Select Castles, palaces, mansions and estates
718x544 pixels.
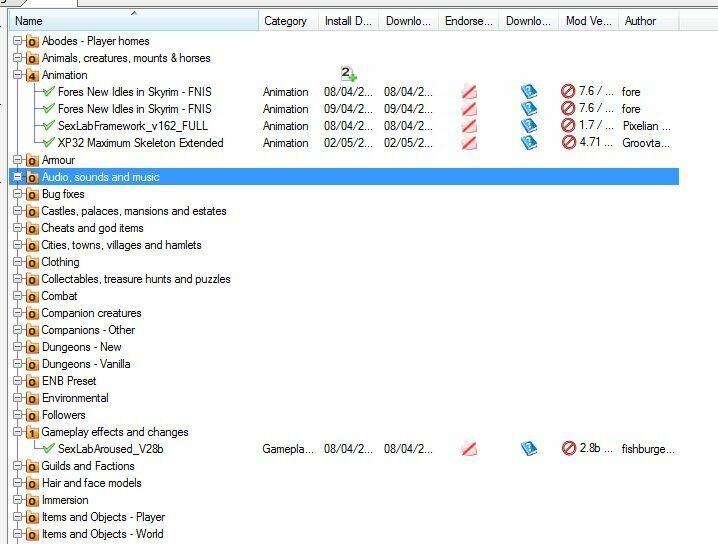pyautogui.click(x=134, y=211)
